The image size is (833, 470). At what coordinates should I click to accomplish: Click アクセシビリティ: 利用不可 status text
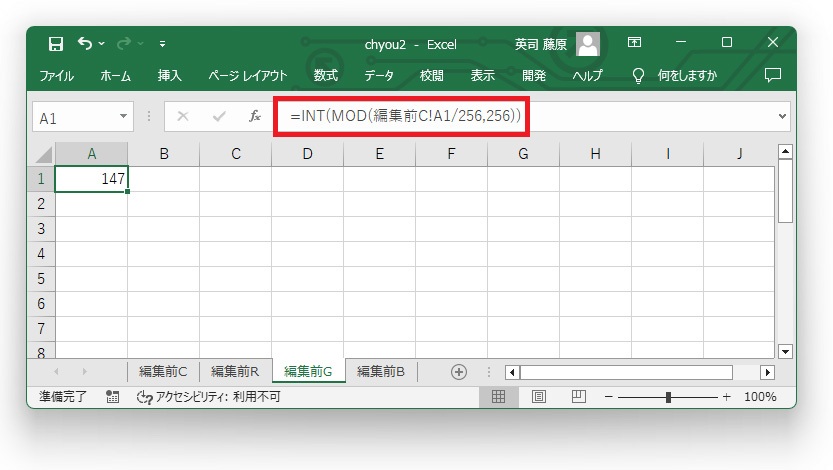209,397
